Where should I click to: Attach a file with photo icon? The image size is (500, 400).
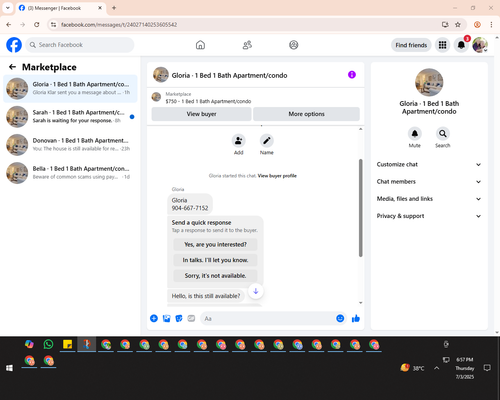click(x=166, y=318)
